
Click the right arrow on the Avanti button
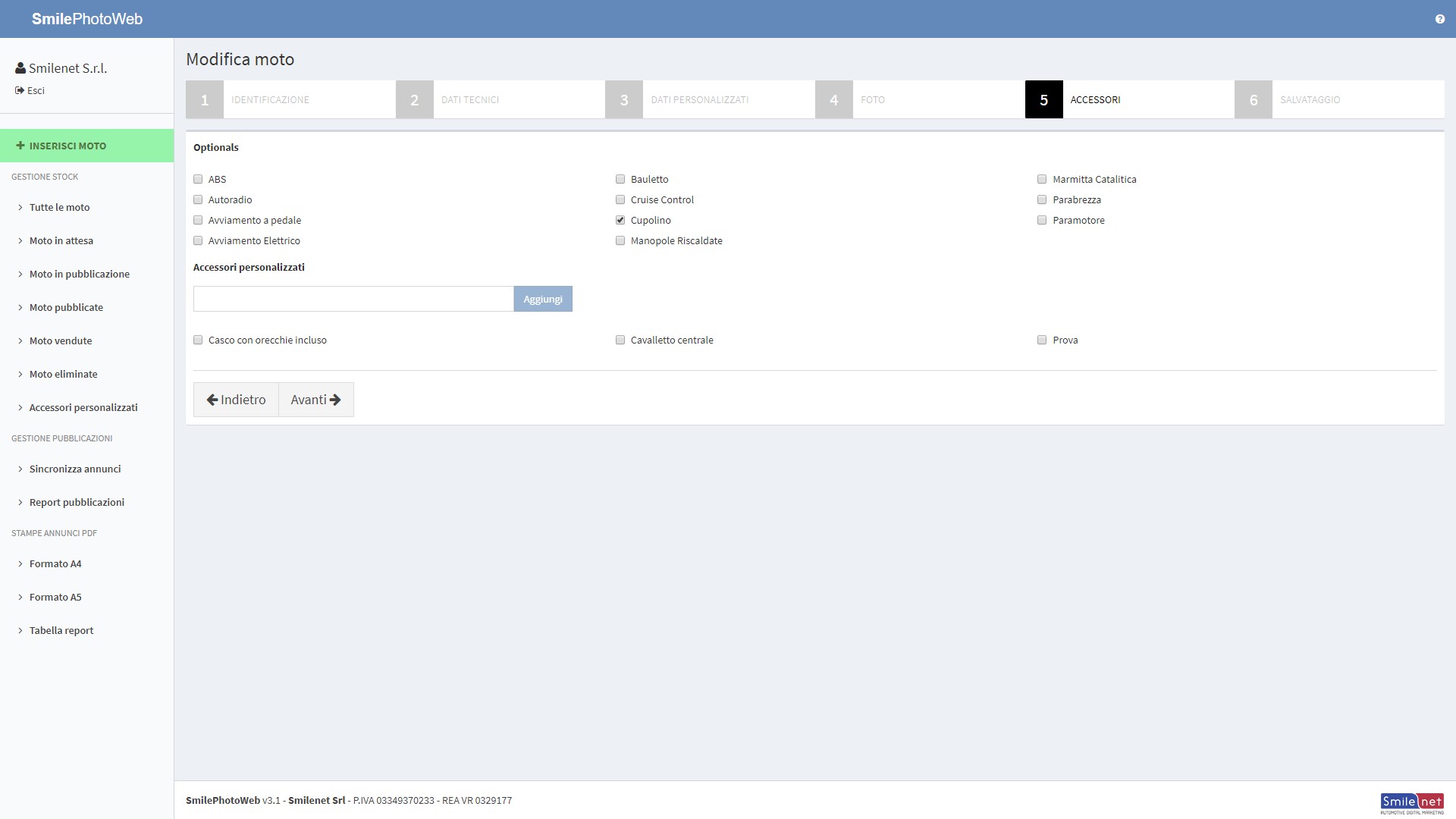[335, 400]
